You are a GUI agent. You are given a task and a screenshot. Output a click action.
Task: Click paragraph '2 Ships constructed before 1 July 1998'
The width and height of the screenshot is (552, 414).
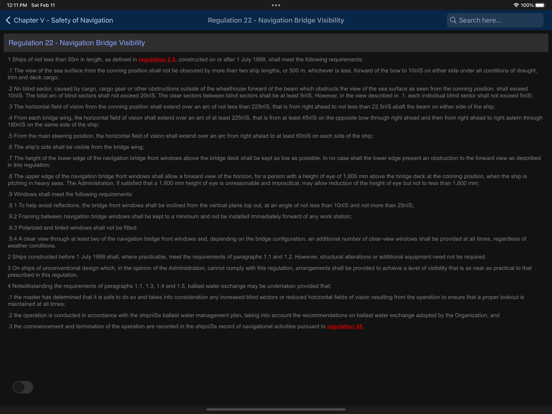tap(247, 257)
